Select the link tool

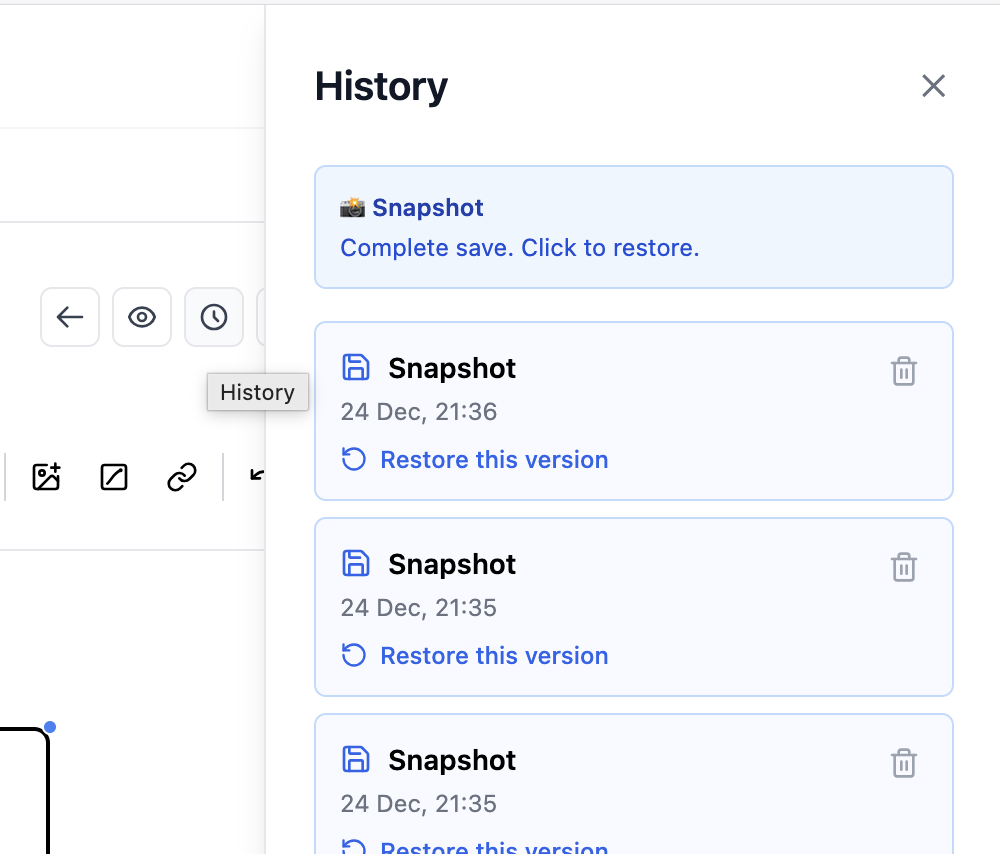[180, 478]
